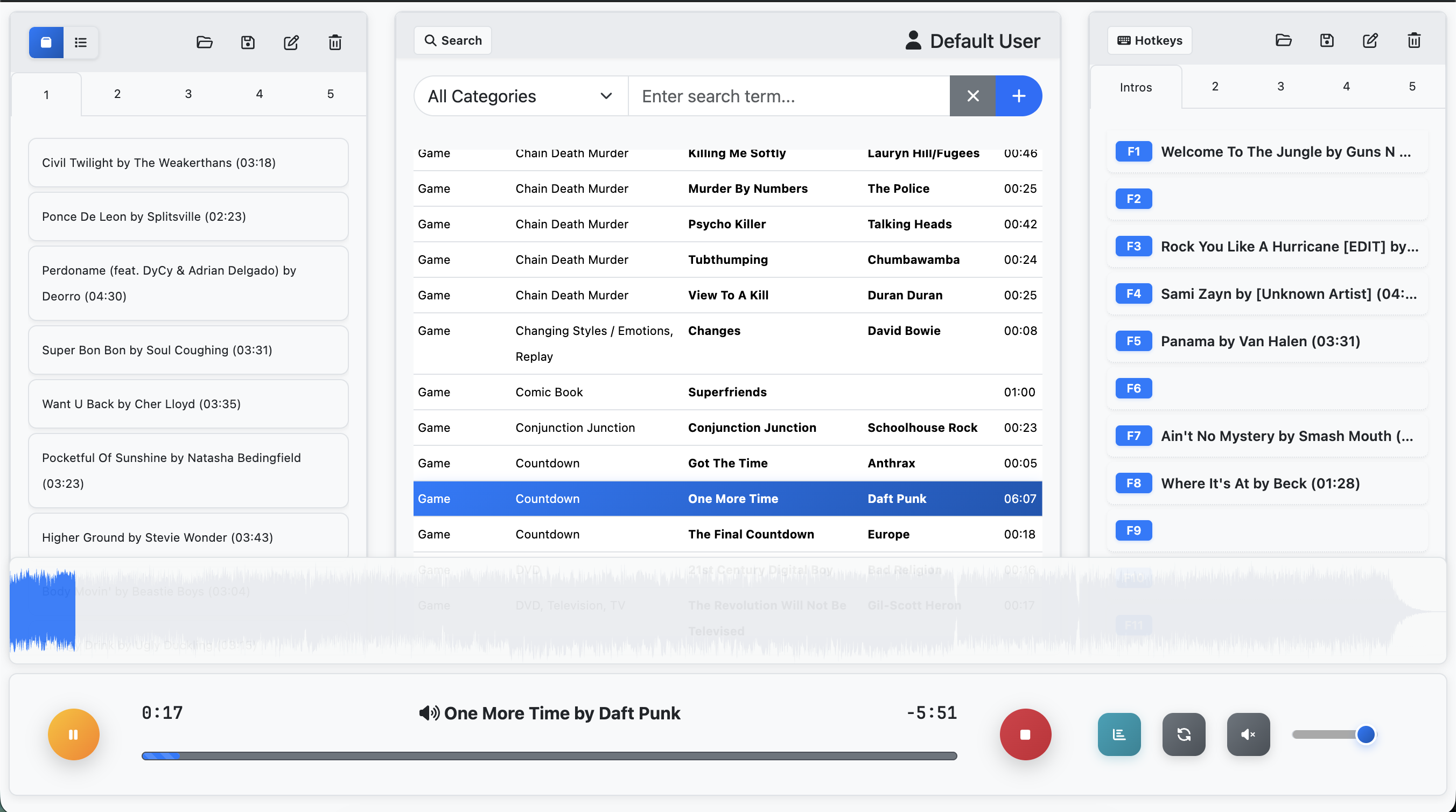Toggle the Hotkeys panel display
Image resolution: width=1456 pixels, height=812 pixels.
(x=1149, y=40)
